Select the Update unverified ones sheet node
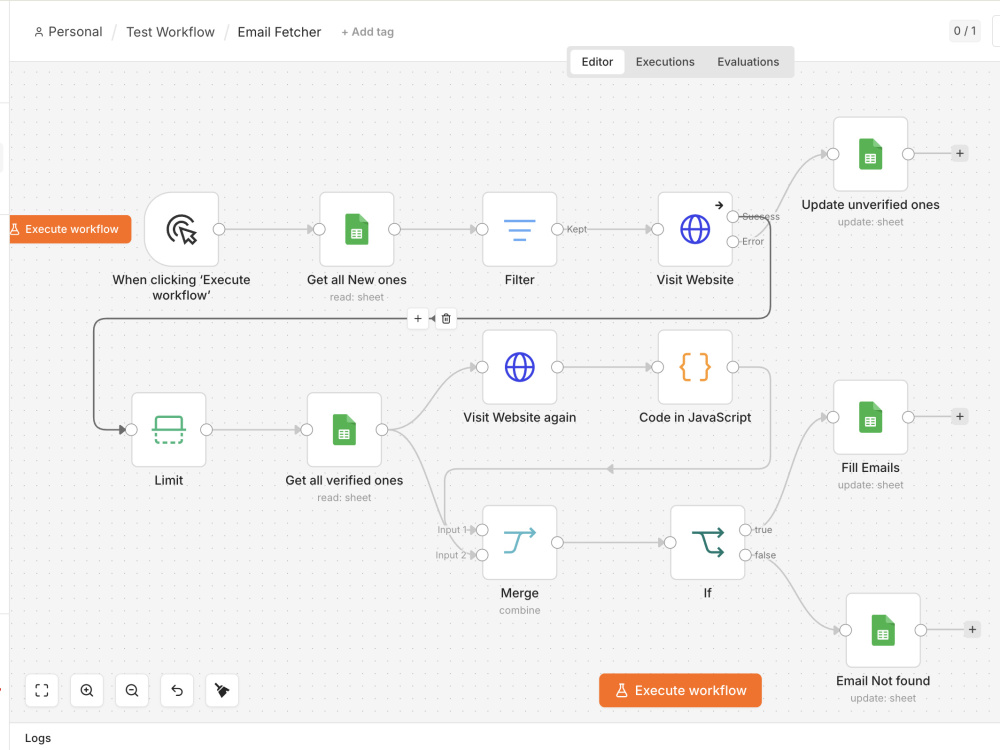Screen dimensions: 1000x750 (871, 154)
